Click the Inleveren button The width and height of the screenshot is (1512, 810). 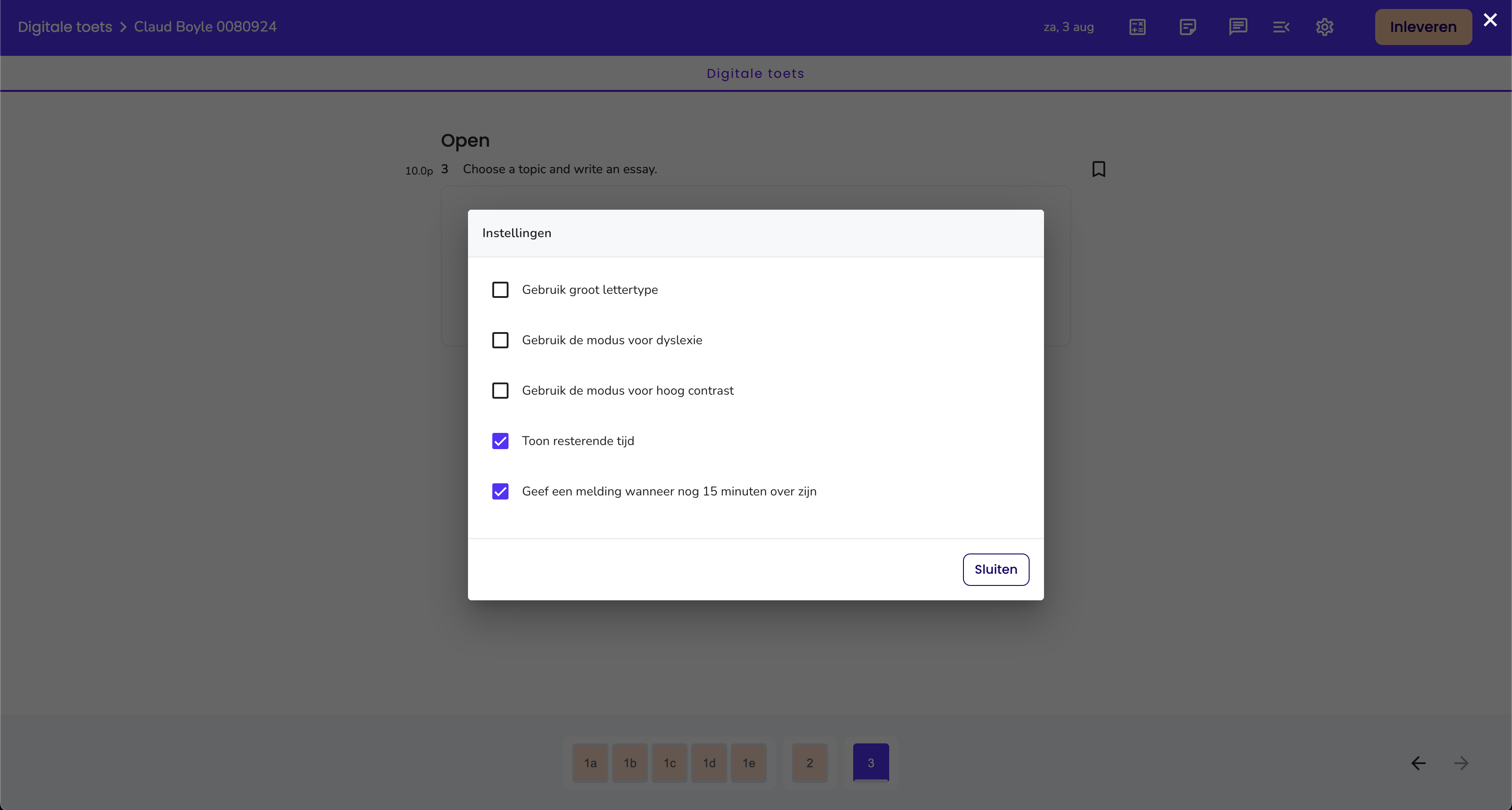[x=1423, y=27]
